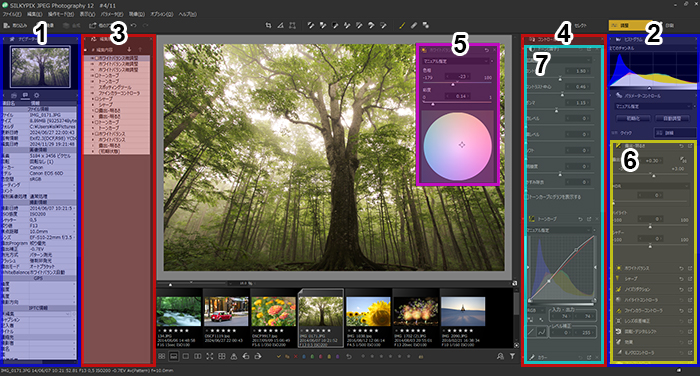
Task: Select the red car thumbnail DSCF1119.jpg
Action: click(226, 318)
